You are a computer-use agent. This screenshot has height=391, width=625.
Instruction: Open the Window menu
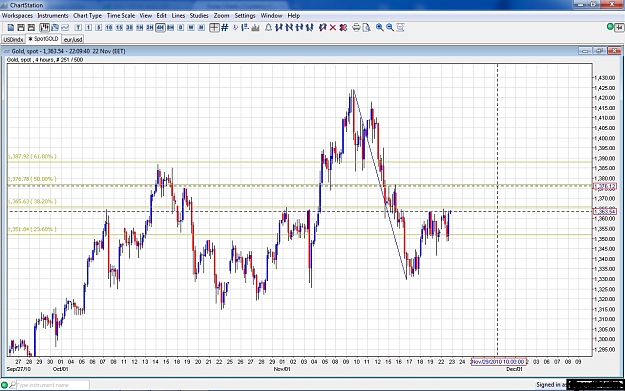pos(271,16)
